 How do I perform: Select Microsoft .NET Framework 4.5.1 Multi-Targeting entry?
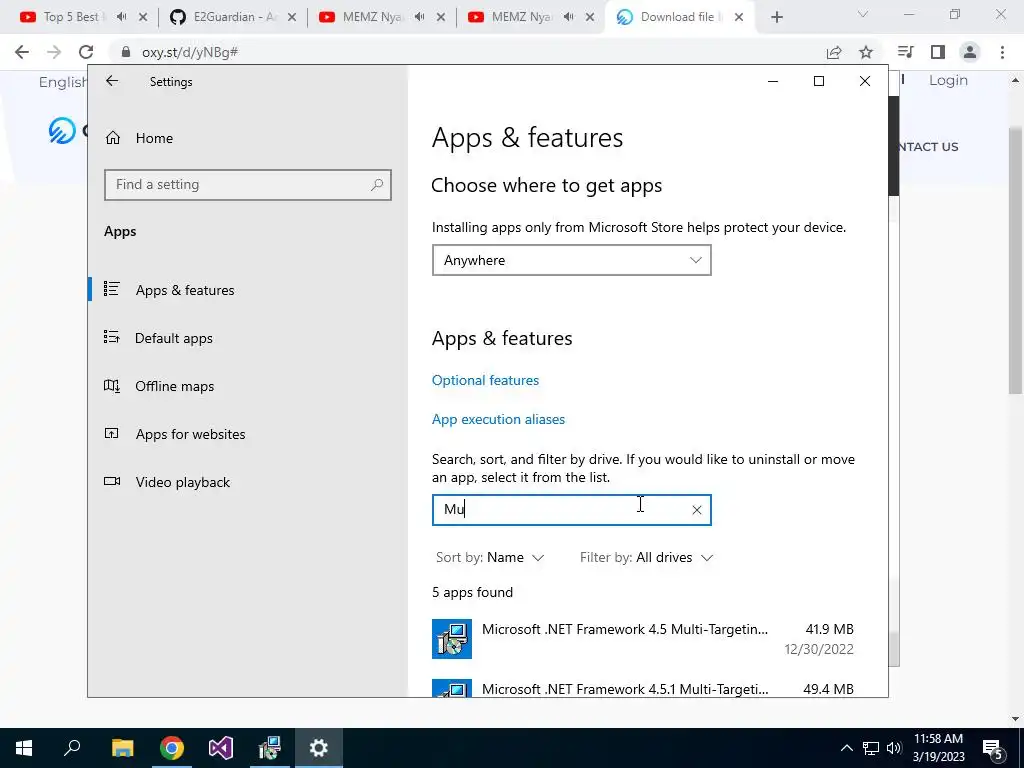tap(643, 688)
